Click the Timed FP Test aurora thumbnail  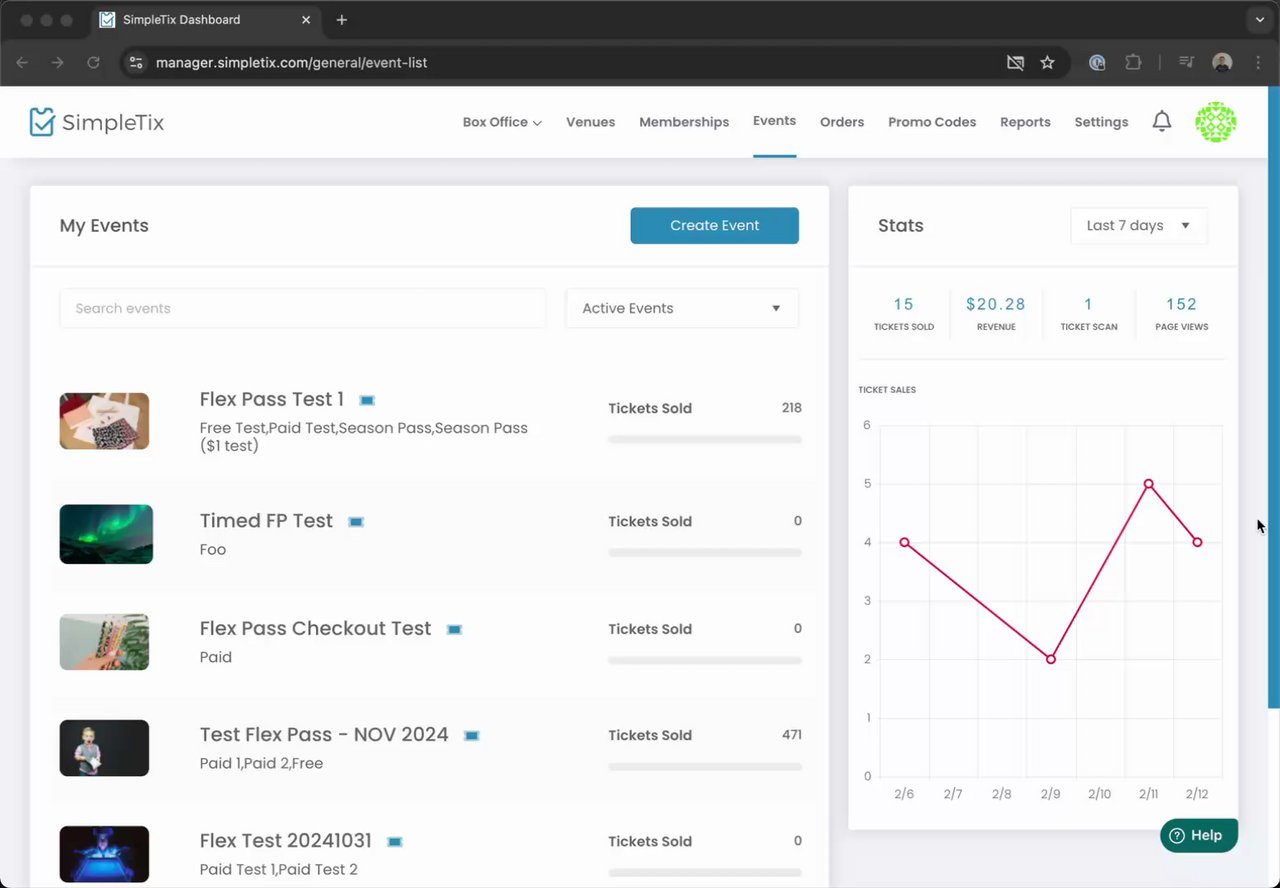point(105,534)
